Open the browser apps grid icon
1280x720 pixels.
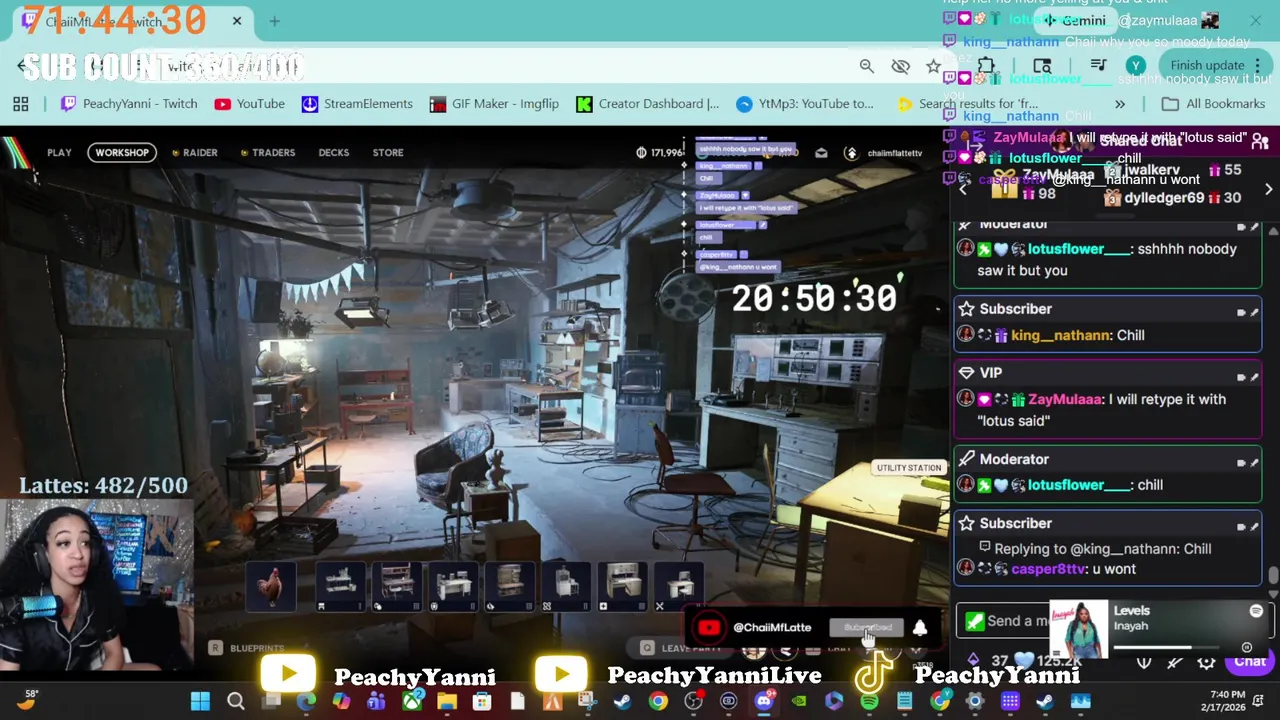(x=21, y=104)
